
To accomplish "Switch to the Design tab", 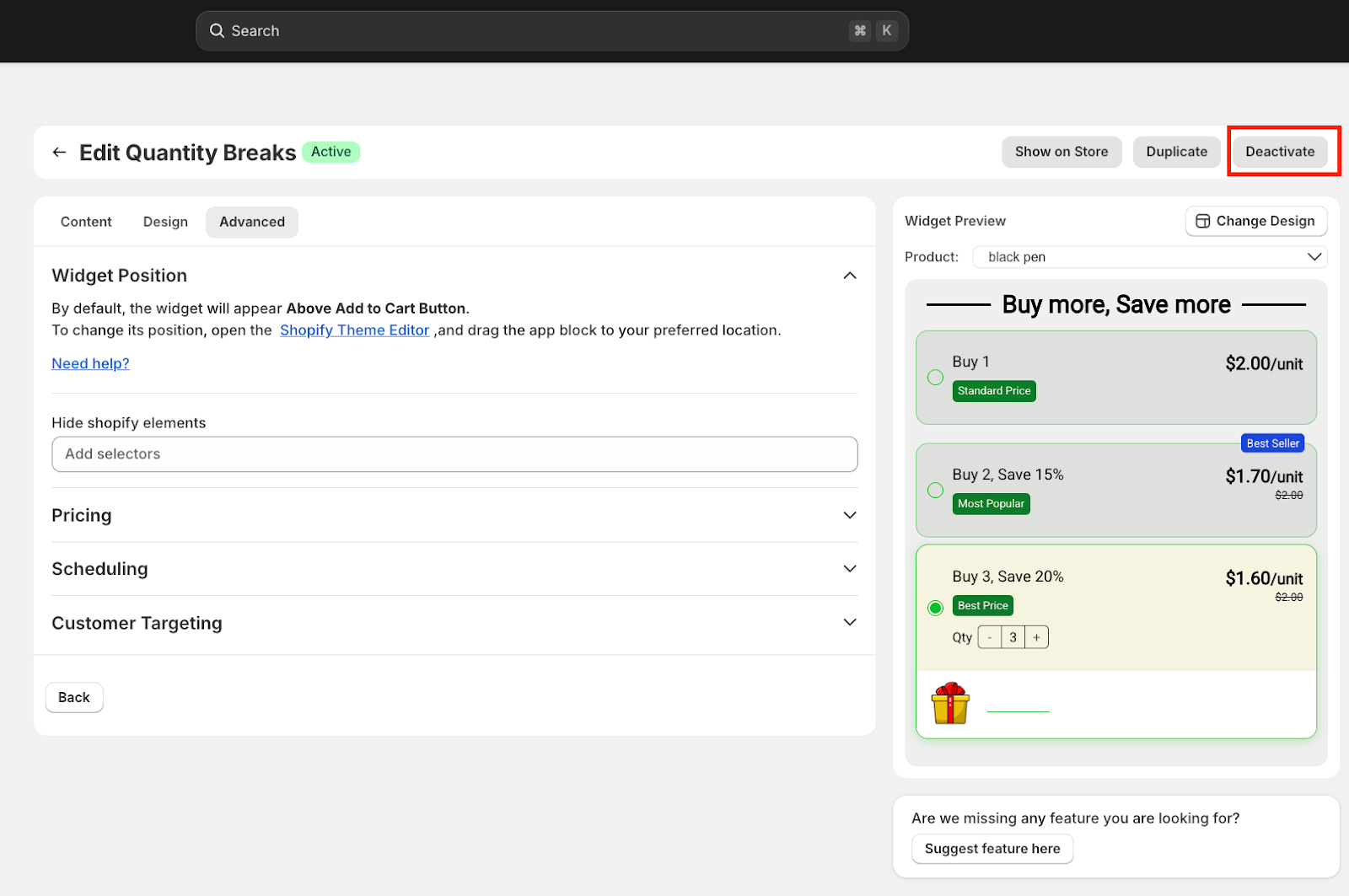I will (x=165, y=223).
